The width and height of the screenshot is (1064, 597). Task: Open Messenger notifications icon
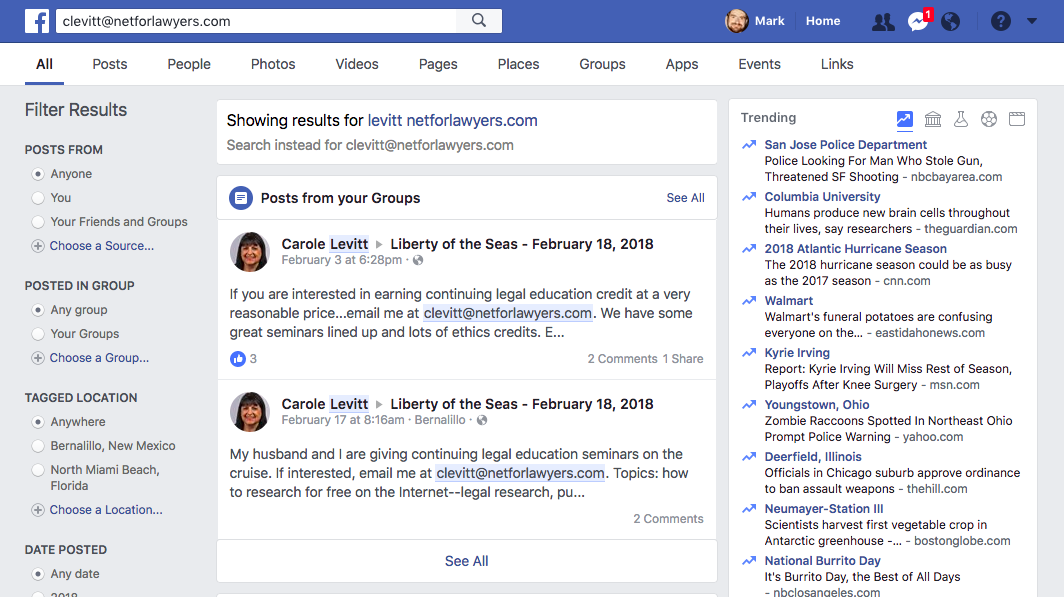click(x=917, y=22)
